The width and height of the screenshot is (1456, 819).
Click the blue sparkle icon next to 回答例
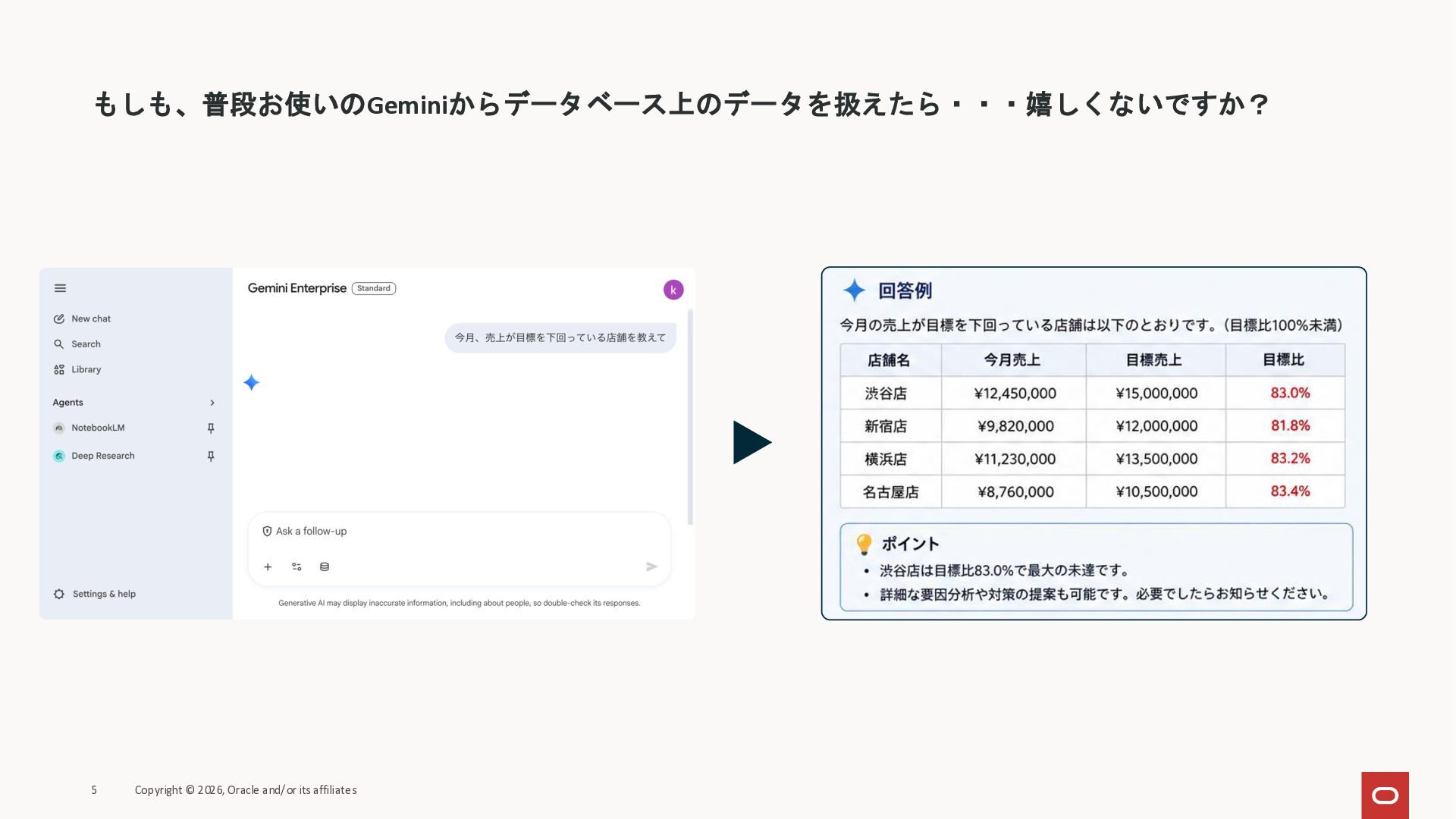click(855, 290)
